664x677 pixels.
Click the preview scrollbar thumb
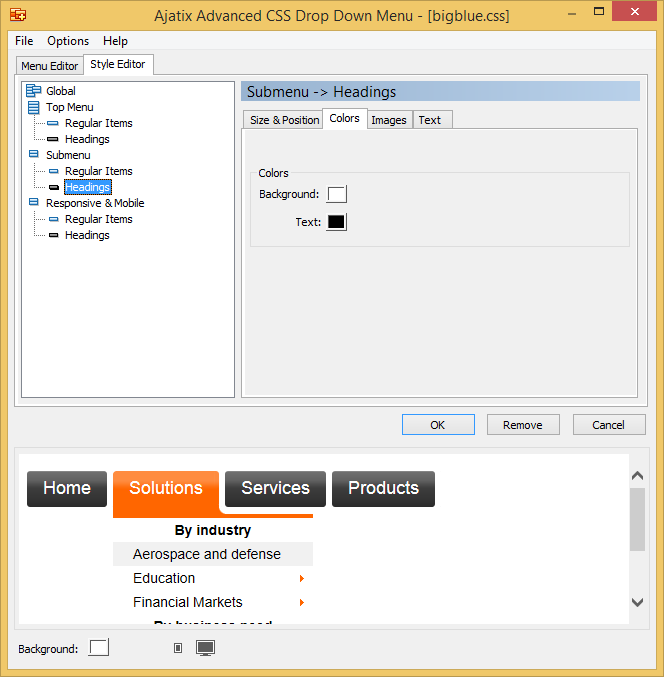(x=637, y=519)
